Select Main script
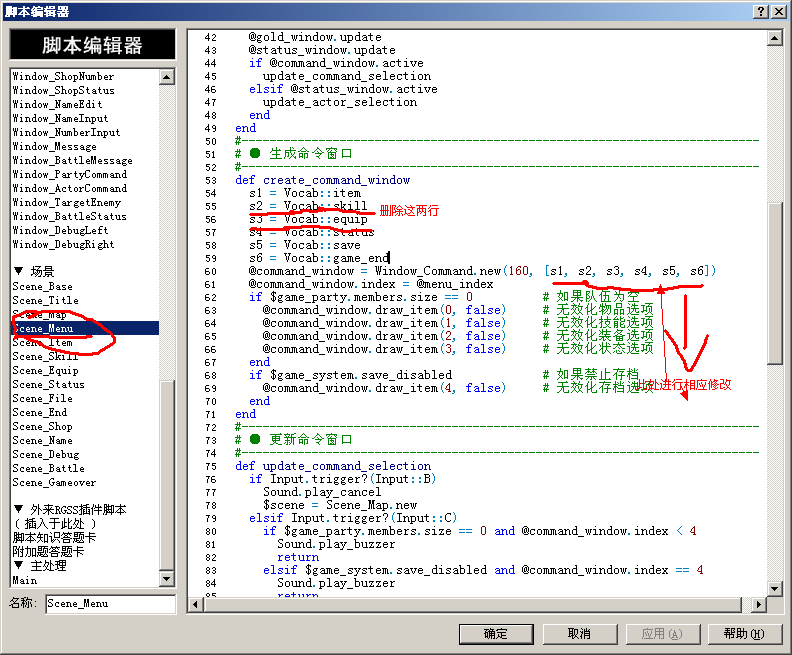The width and height of the screenshot is (792, 655). click(25, 580)
